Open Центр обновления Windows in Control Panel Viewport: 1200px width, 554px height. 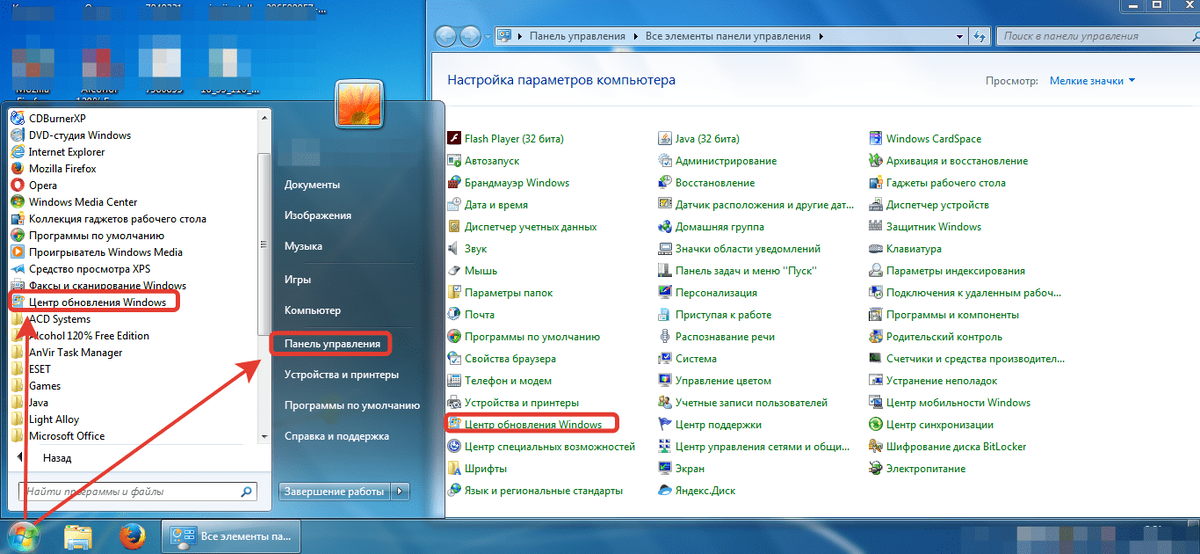tap(524, 424)
